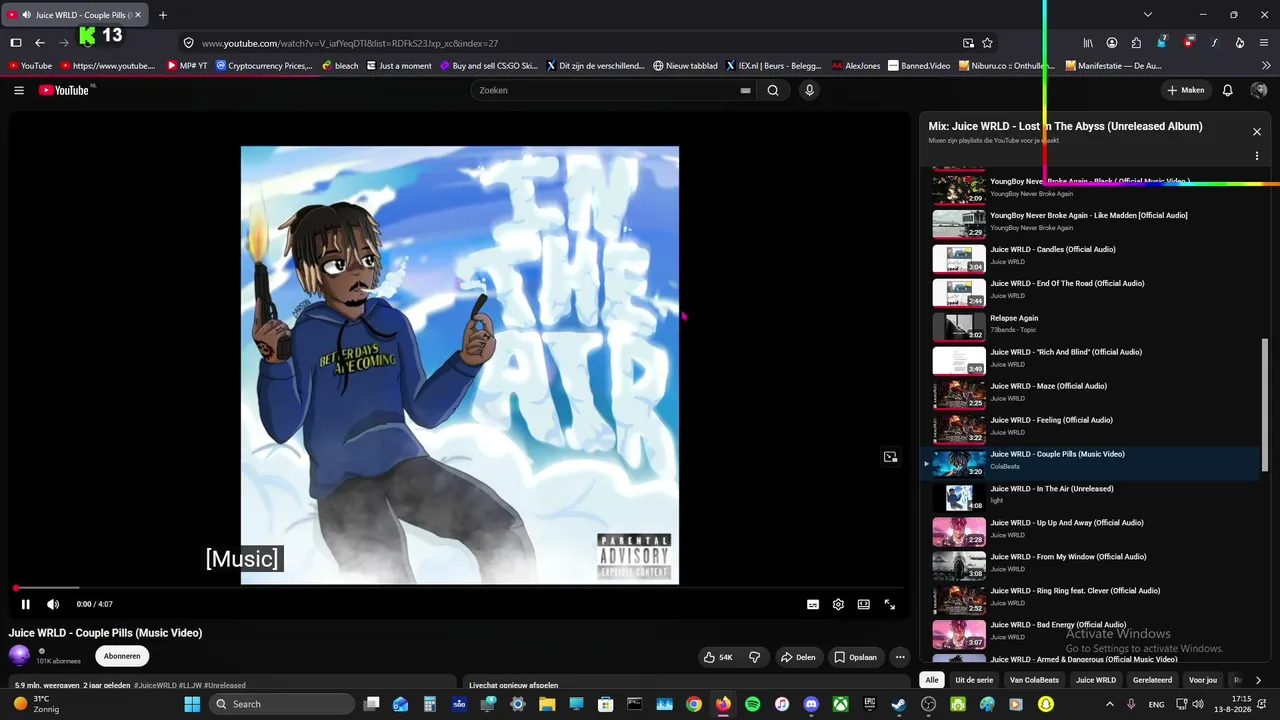Enter fullscreen video mode
Viewport: 1280px width, 720px height.
[x=889, y=604]
